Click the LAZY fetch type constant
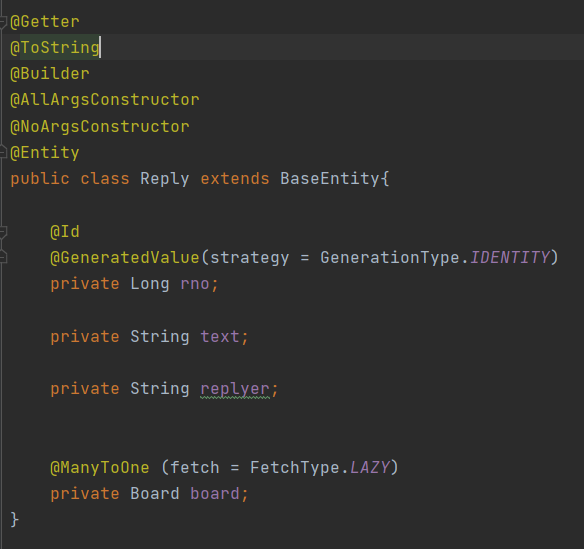The height and width of the screenshot is (549, 584). coord(370,467)
